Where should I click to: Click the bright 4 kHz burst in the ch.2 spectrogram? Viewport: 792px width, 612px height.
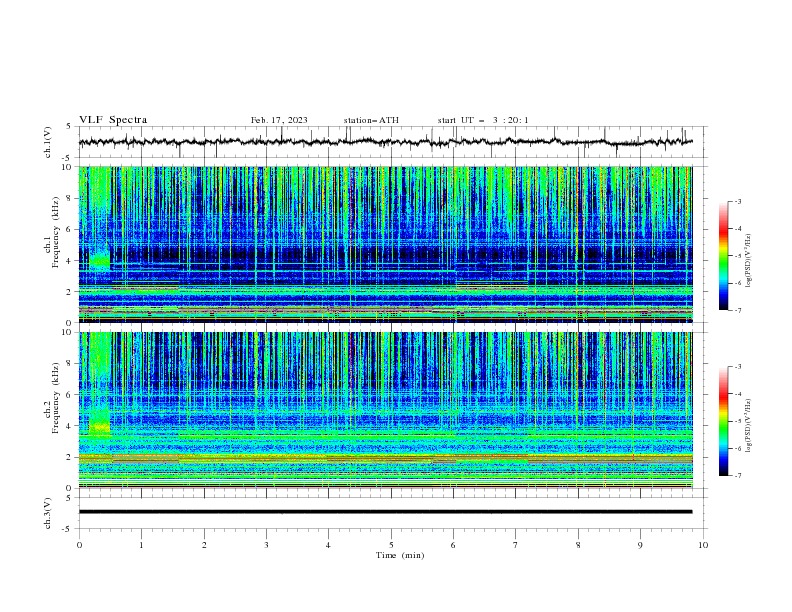pos(100,427)
